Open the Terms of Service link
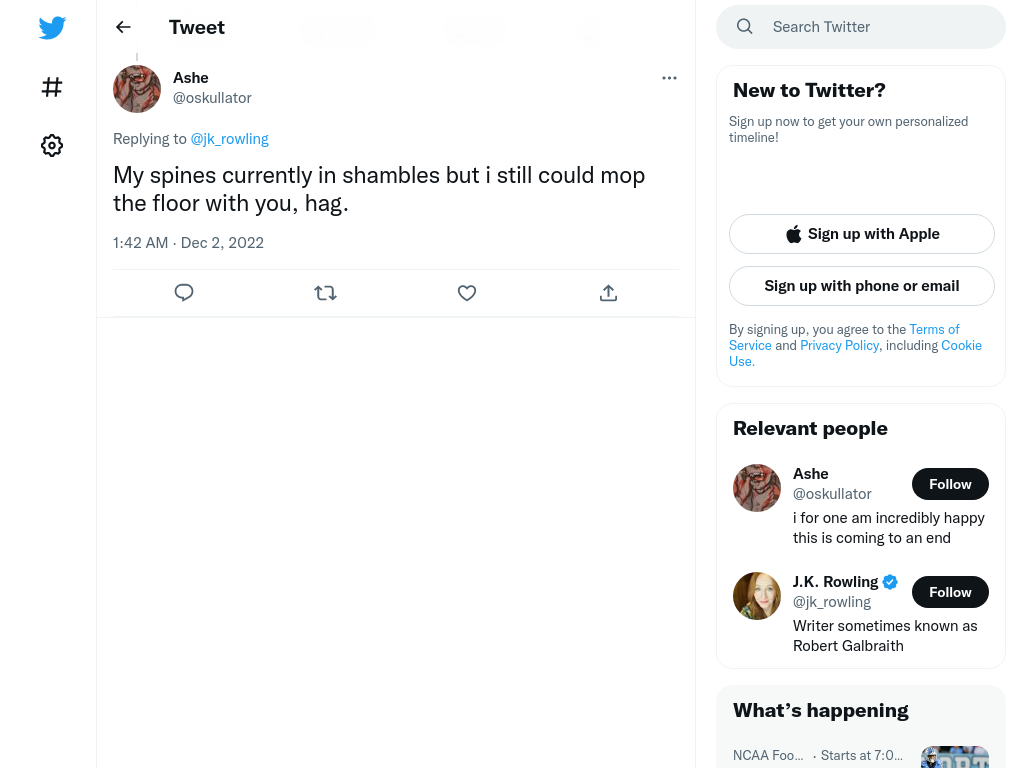 (x=844, y=337)
